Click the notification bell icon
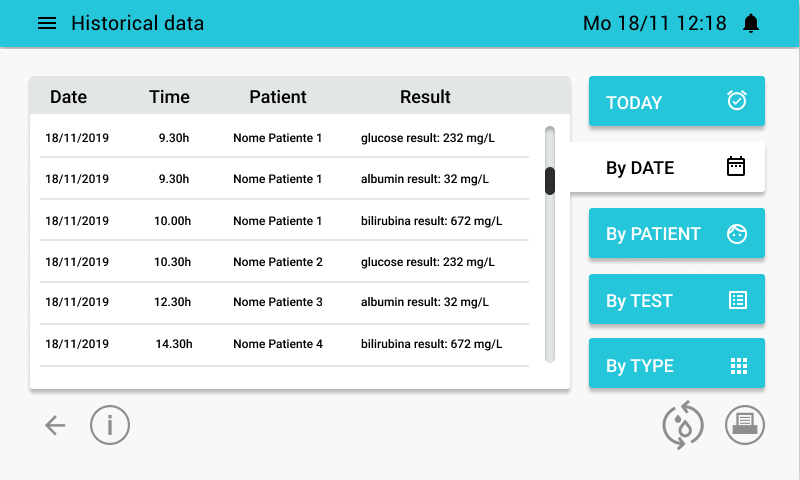Viewport: 800px width, 480px height. pyautogui.click(x=751, y=23)
